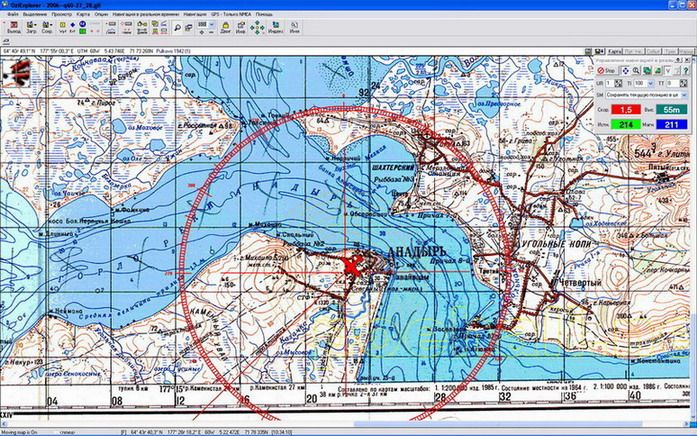697x436 pixels.
Task: Click the UR value input field
Action: 609,83
